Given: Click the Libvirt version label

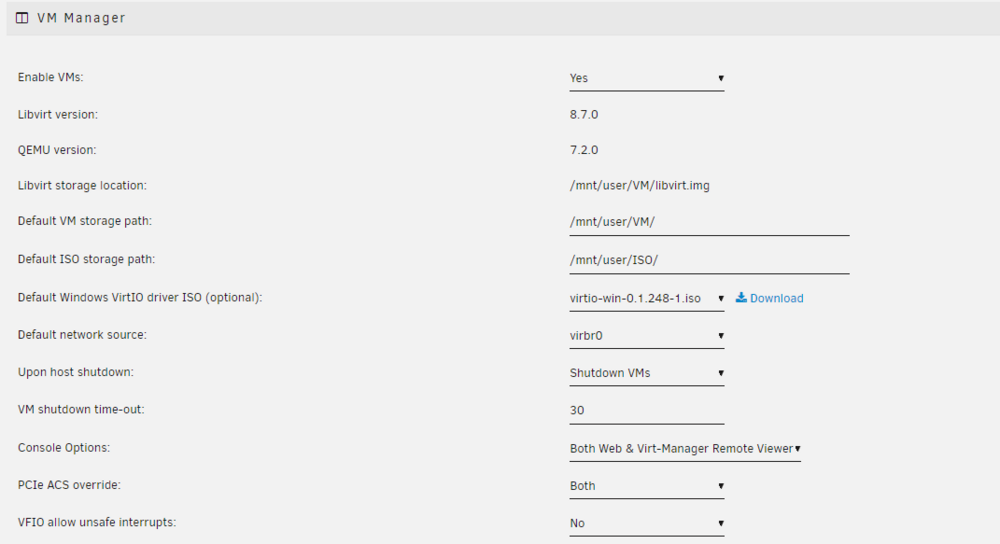Looking at the screenshot, I should [57, 115].
